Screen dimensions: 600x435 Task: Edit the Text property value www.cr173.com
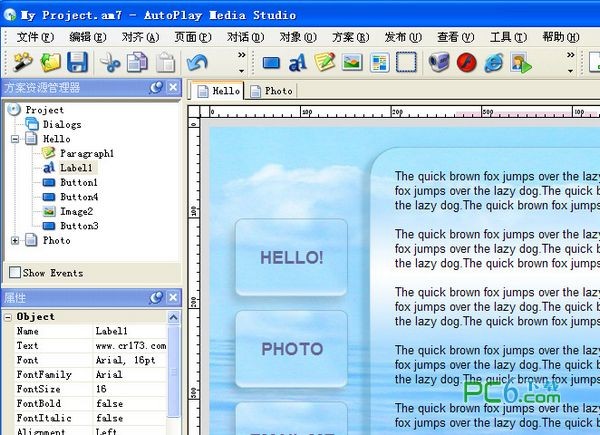[x=130, y=346]
